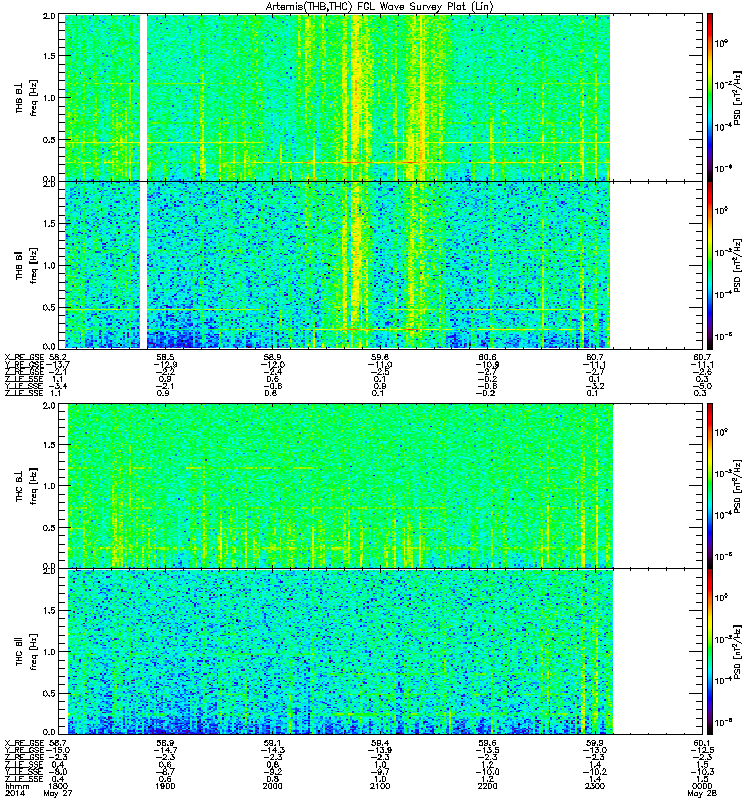
Task: Click the THC X_RE_GSE value '60.1'
Action: click(702, 743)
